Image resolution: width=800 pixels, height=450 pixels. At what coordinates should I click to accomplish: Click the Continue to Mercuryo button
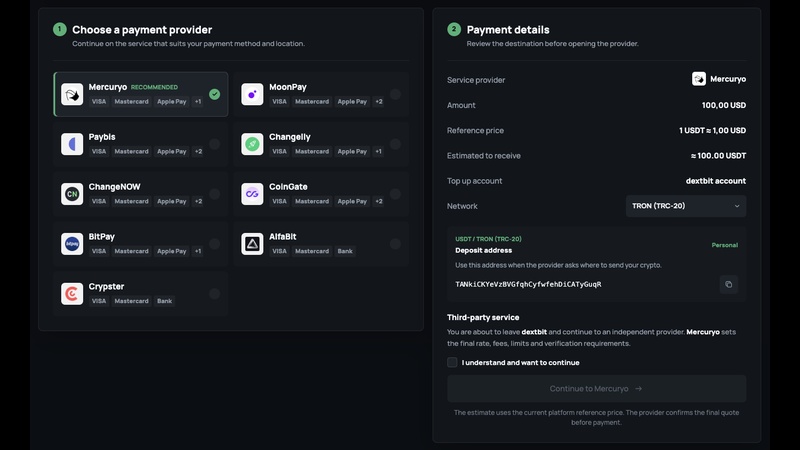tap(596, 389)
